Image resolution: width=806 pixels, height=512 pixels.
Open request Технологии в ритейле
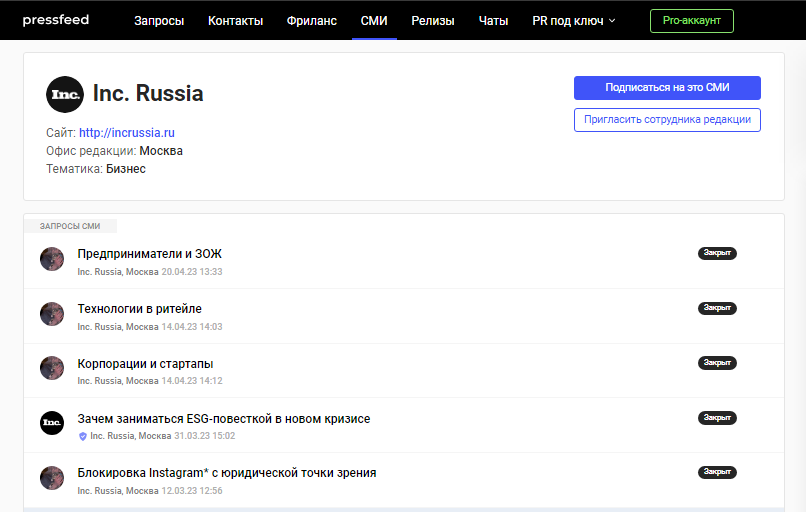(140, 308)
